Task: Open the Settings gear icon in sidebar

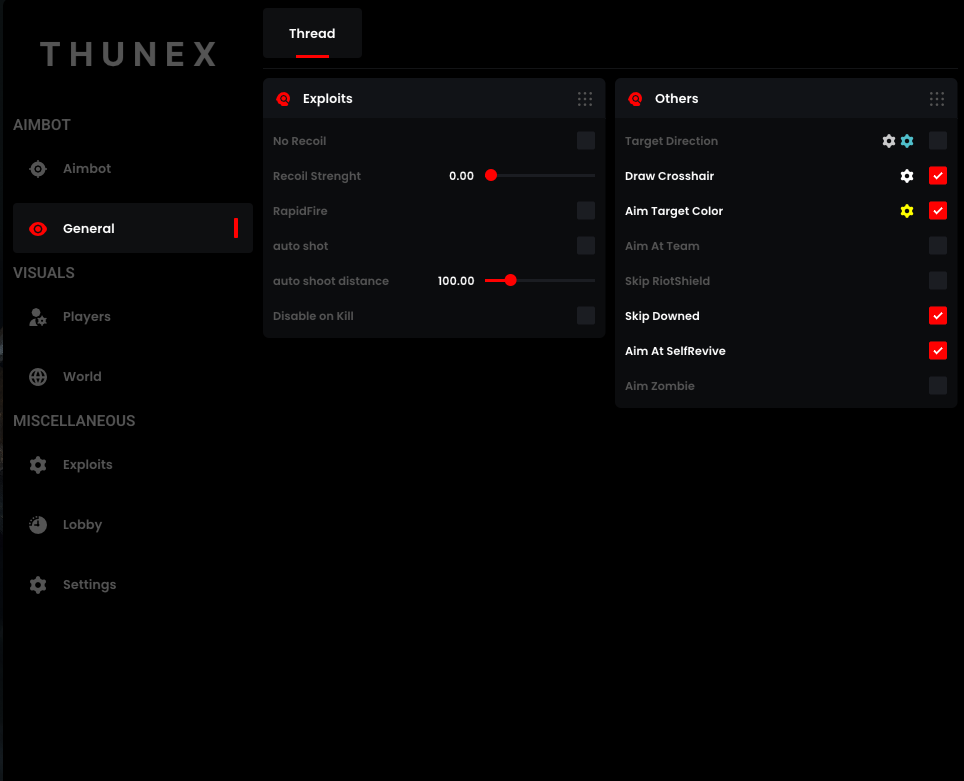Action: coord(37,584)
